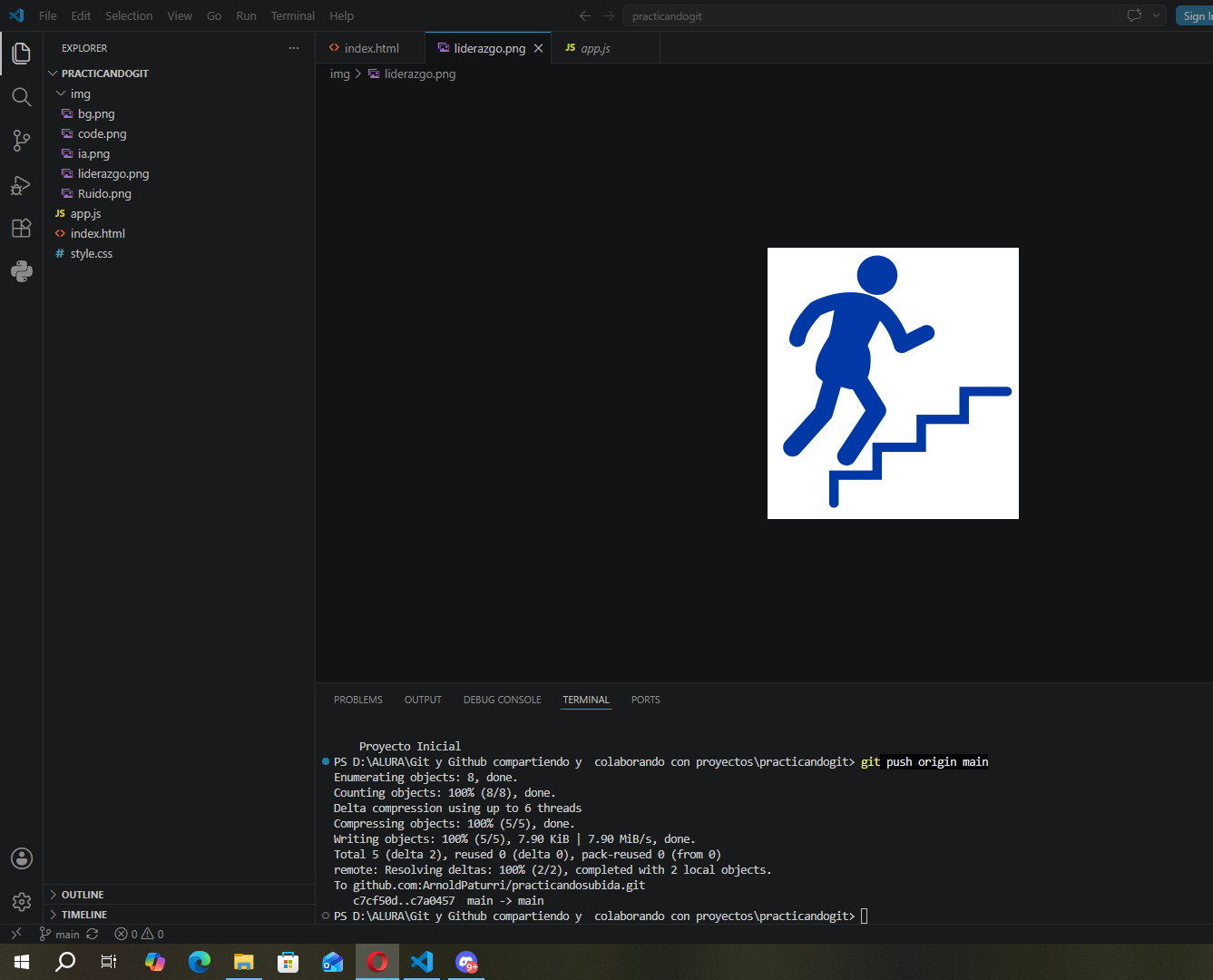Open style.css from the file tree
This screenshot has width=1213, height=980.
click(x=179, y=253)
